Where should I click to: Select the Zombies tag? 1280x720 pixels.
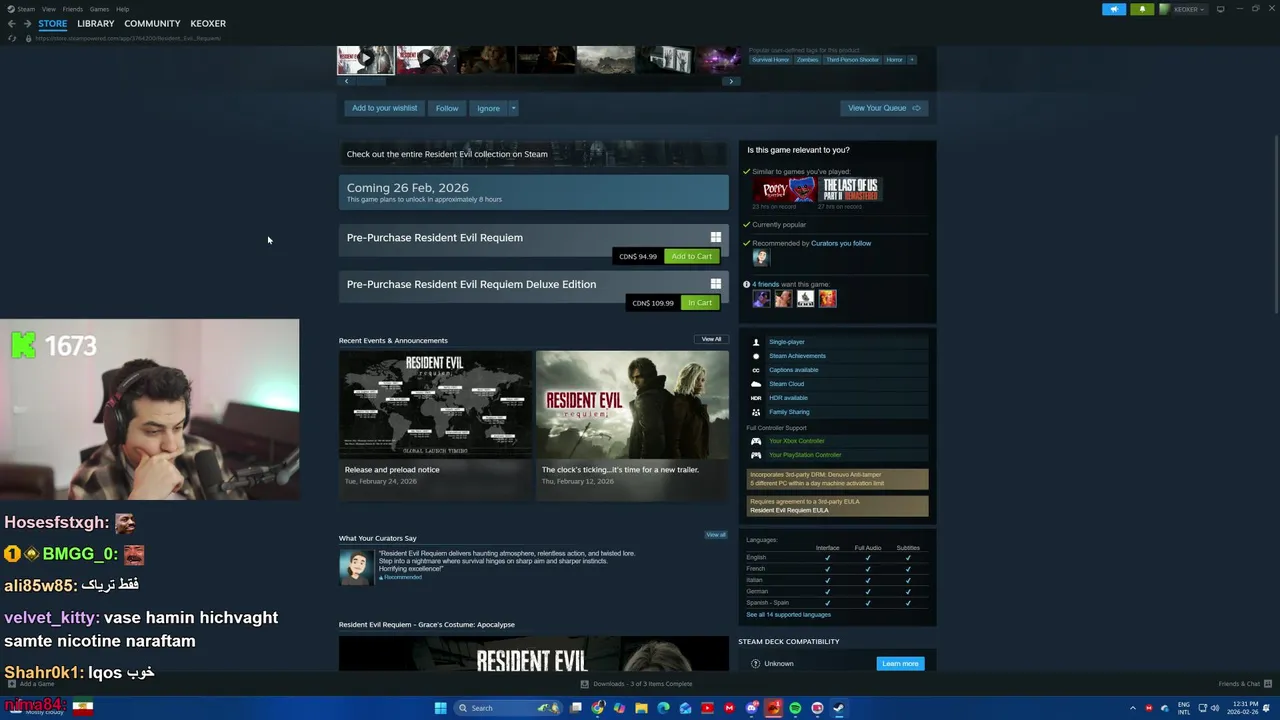click(807, 60)
